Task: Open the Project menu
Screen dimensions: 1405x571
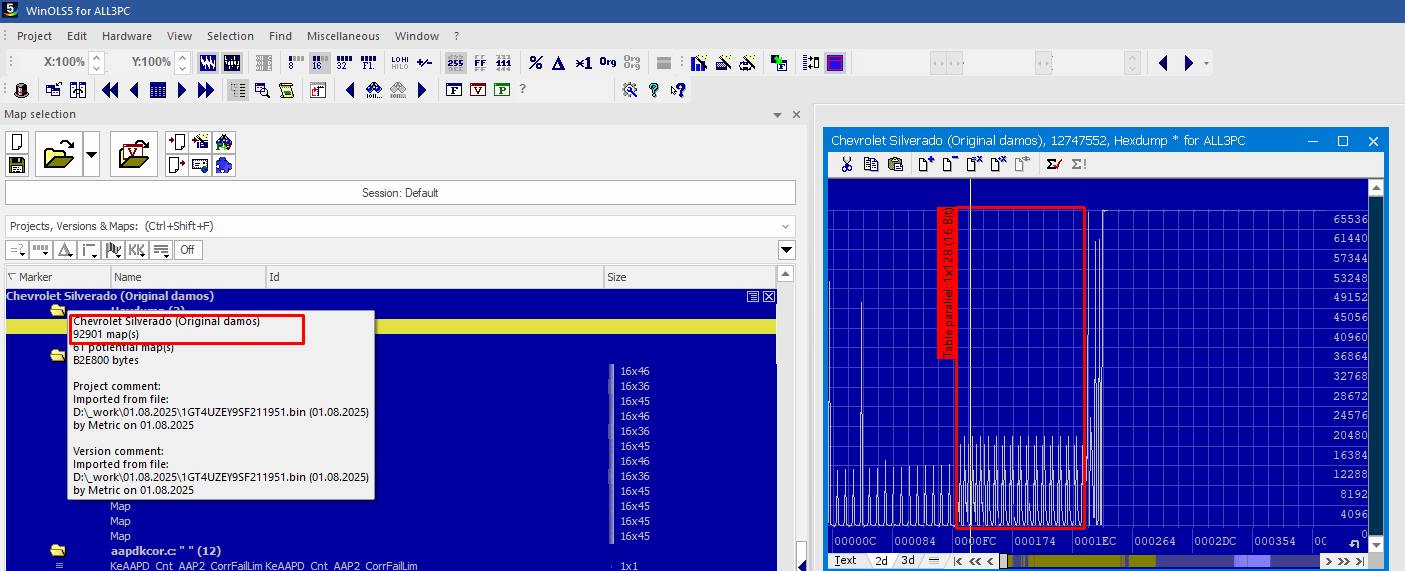Action: click(34, 36)
